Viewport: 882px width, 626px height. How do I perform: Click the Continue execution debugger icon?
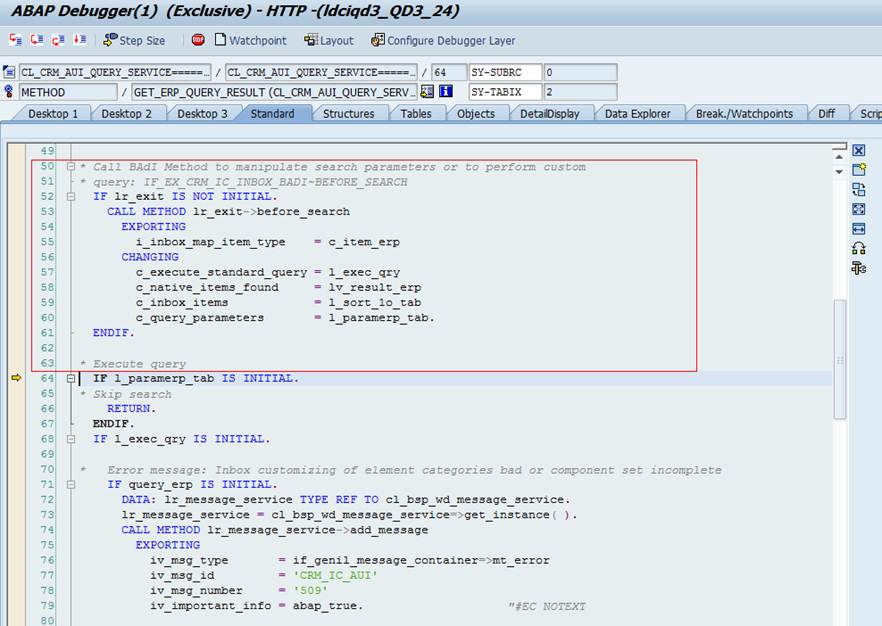(x=80, y=40)
